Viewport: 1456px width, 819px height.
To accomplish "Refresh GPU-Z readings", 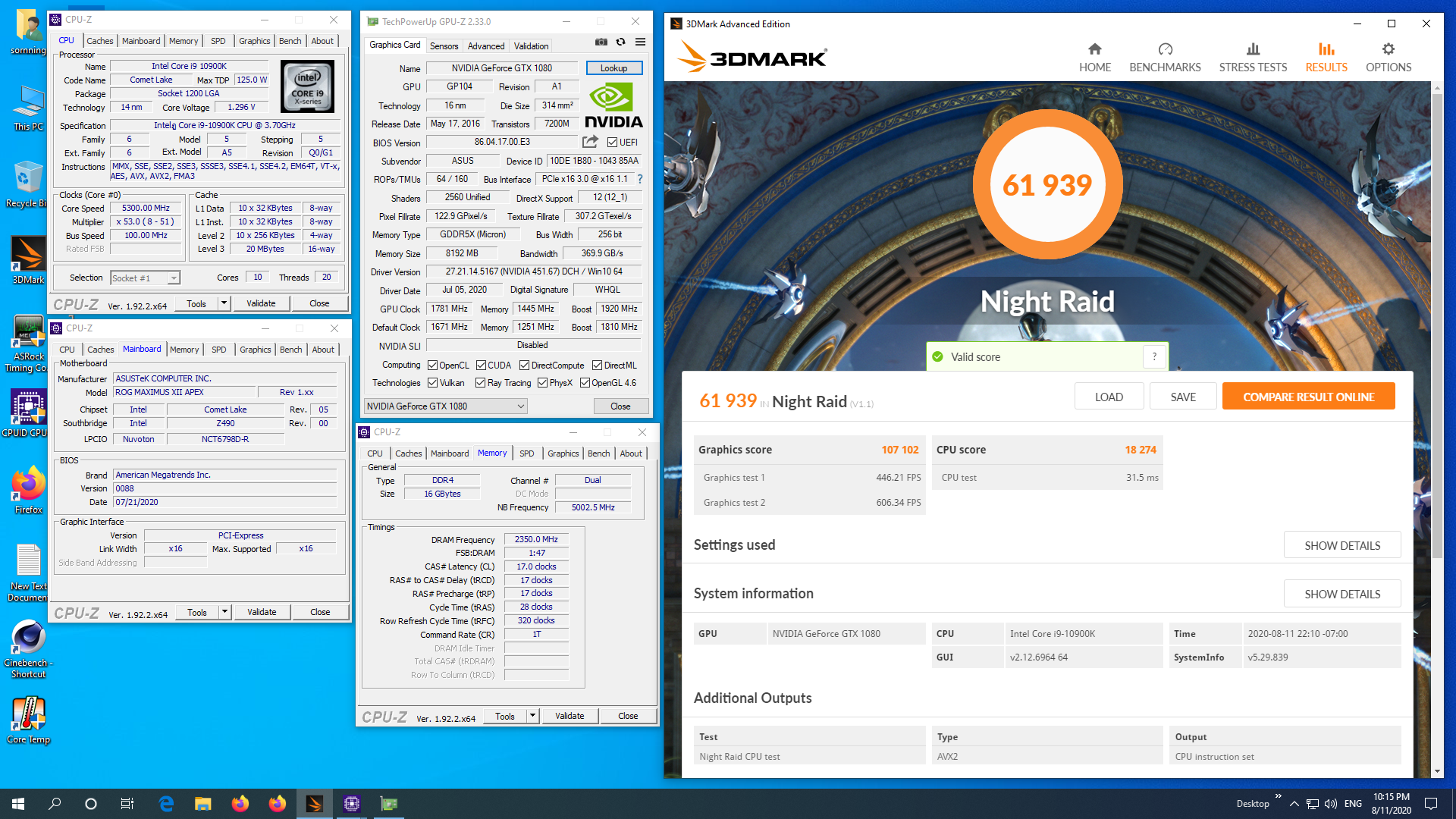I will pos(620,42).
